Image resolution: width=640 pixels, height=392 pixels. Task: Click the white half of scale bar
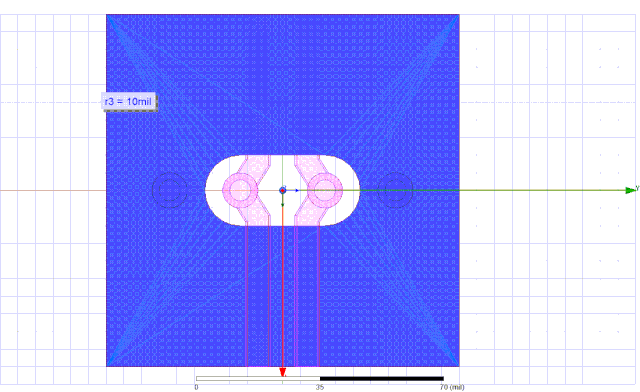point(258,379)
